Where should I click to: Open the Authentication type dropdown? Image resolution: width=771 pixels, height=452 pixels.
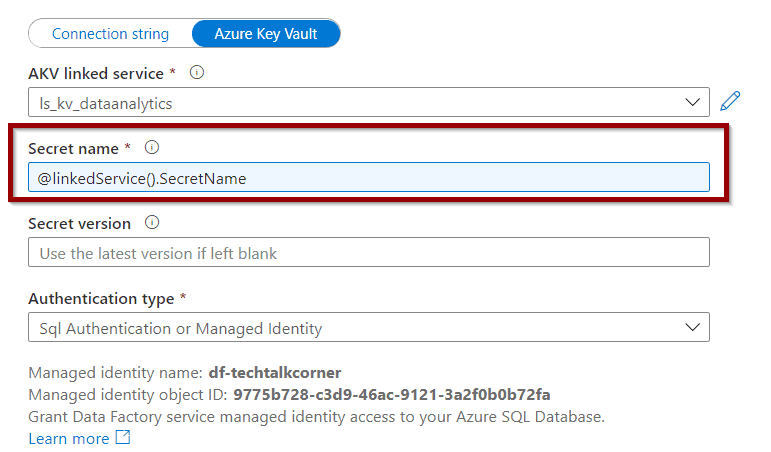(369, 327)
